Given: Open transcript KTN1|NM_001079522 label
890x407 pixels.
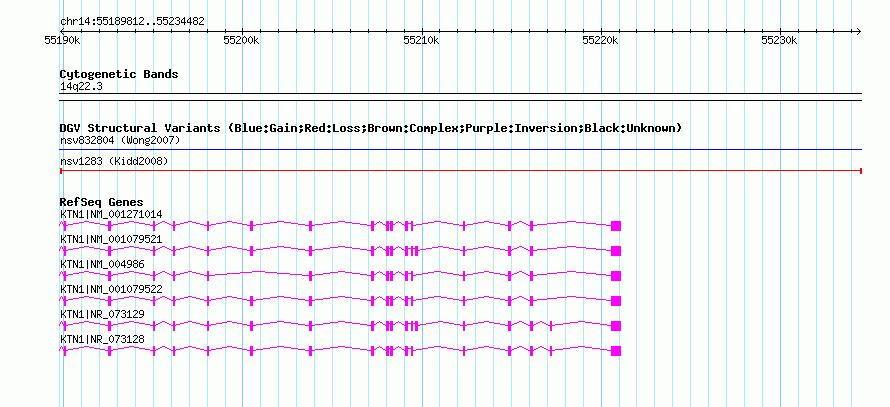Looking at the screenshot, I should pyautogui.click(x=111, y=289).
